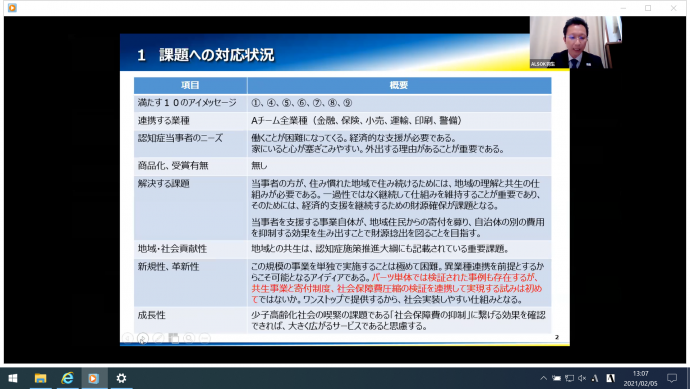Open the Action Center notifications

(x=672, y=378)
